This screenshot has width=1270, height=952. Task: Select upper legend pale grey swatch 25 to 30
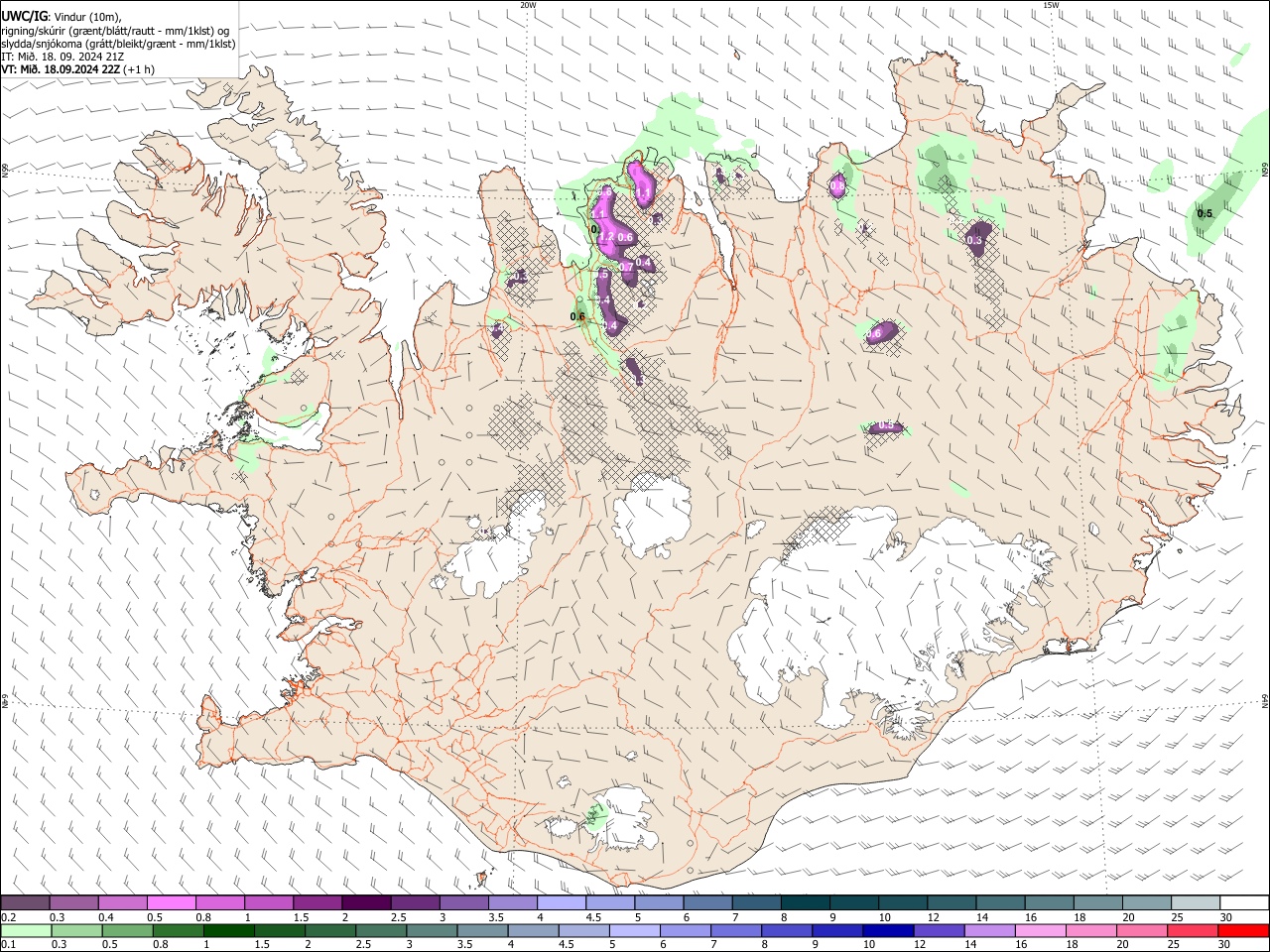point(1196,902)
